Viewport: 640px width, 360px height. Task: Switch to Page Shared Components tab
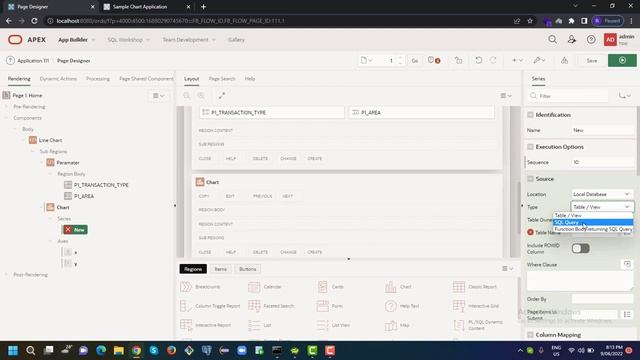pos(146,79)
